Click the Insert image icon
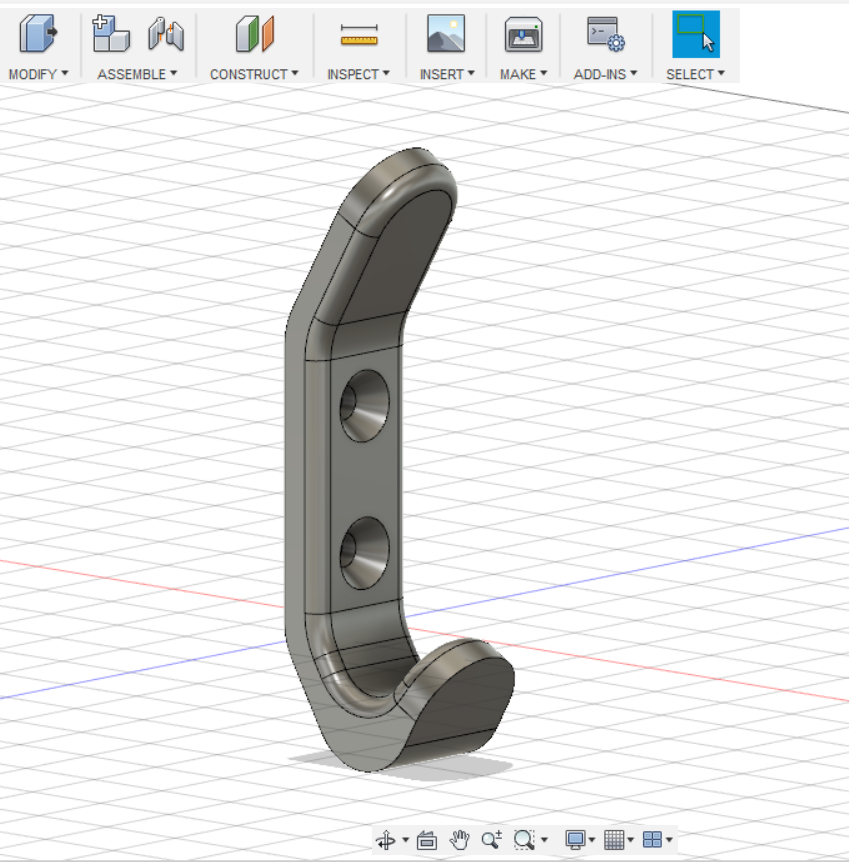The image size is (849, 862). click(x=446, y=34)
